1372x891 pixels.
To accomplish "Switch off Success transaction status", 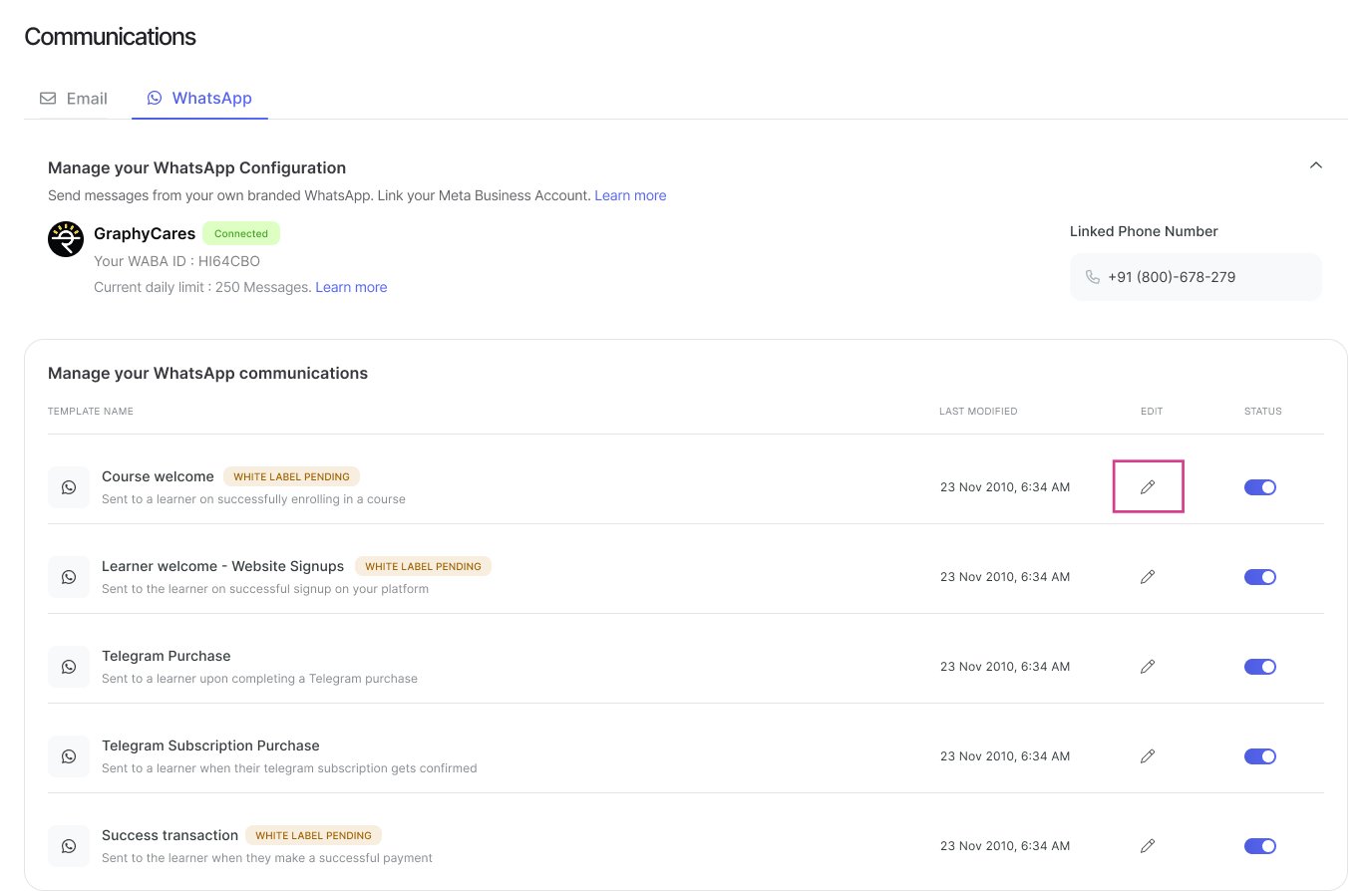I will click(x=1260, y=846).
